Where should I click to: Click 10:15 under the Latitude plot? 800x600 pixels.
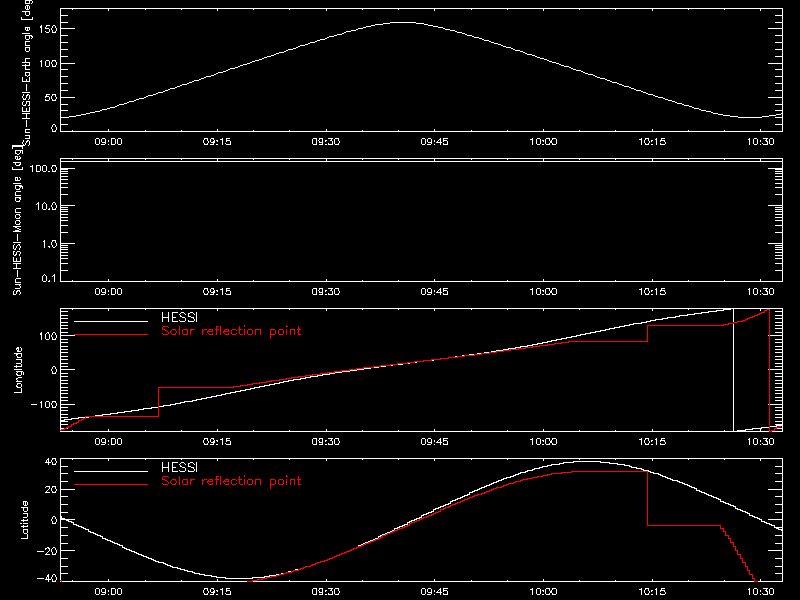(652, 591)
